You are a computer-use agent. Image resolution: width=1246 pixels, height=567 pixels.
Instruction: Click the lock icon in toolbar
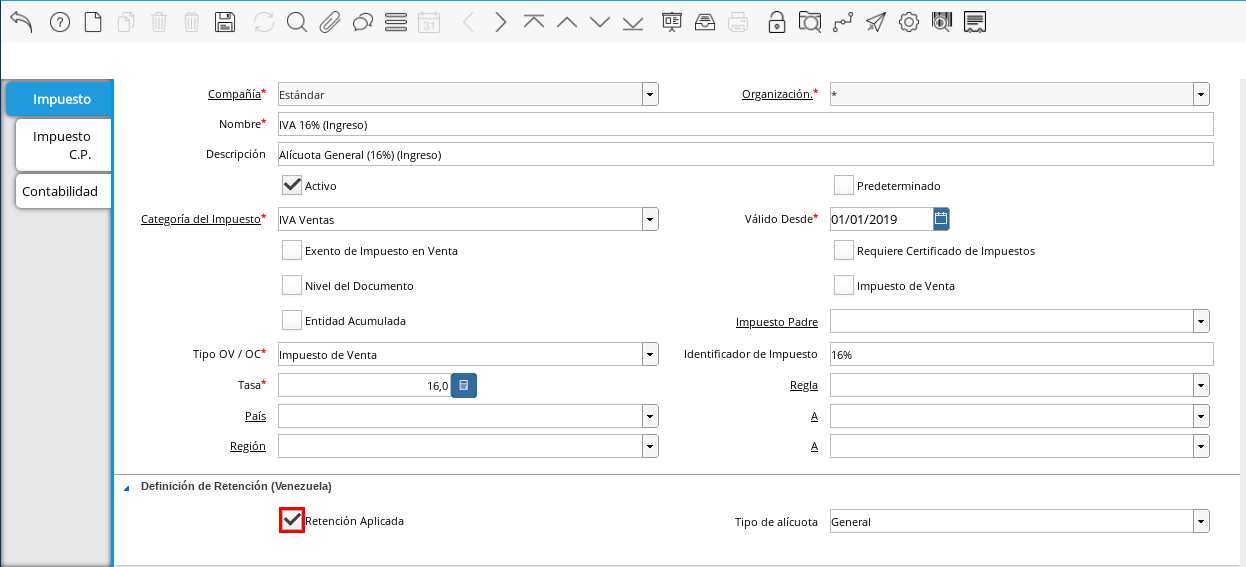click(776, 22)
